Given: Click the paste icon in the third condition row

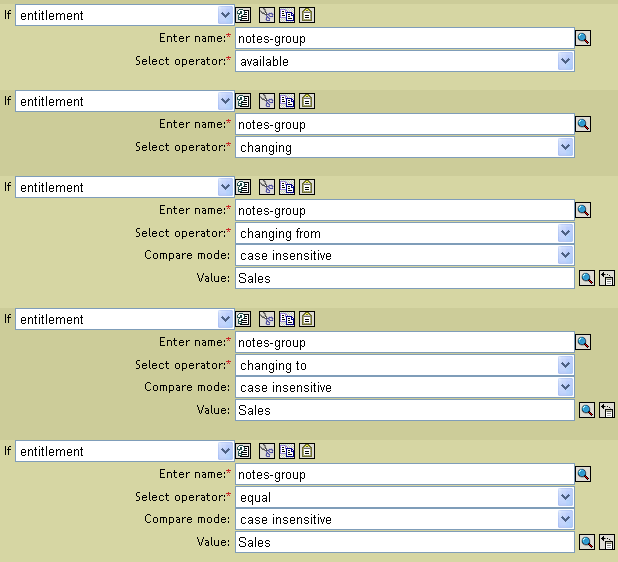Looking at the screenshot, I should 306,188.
